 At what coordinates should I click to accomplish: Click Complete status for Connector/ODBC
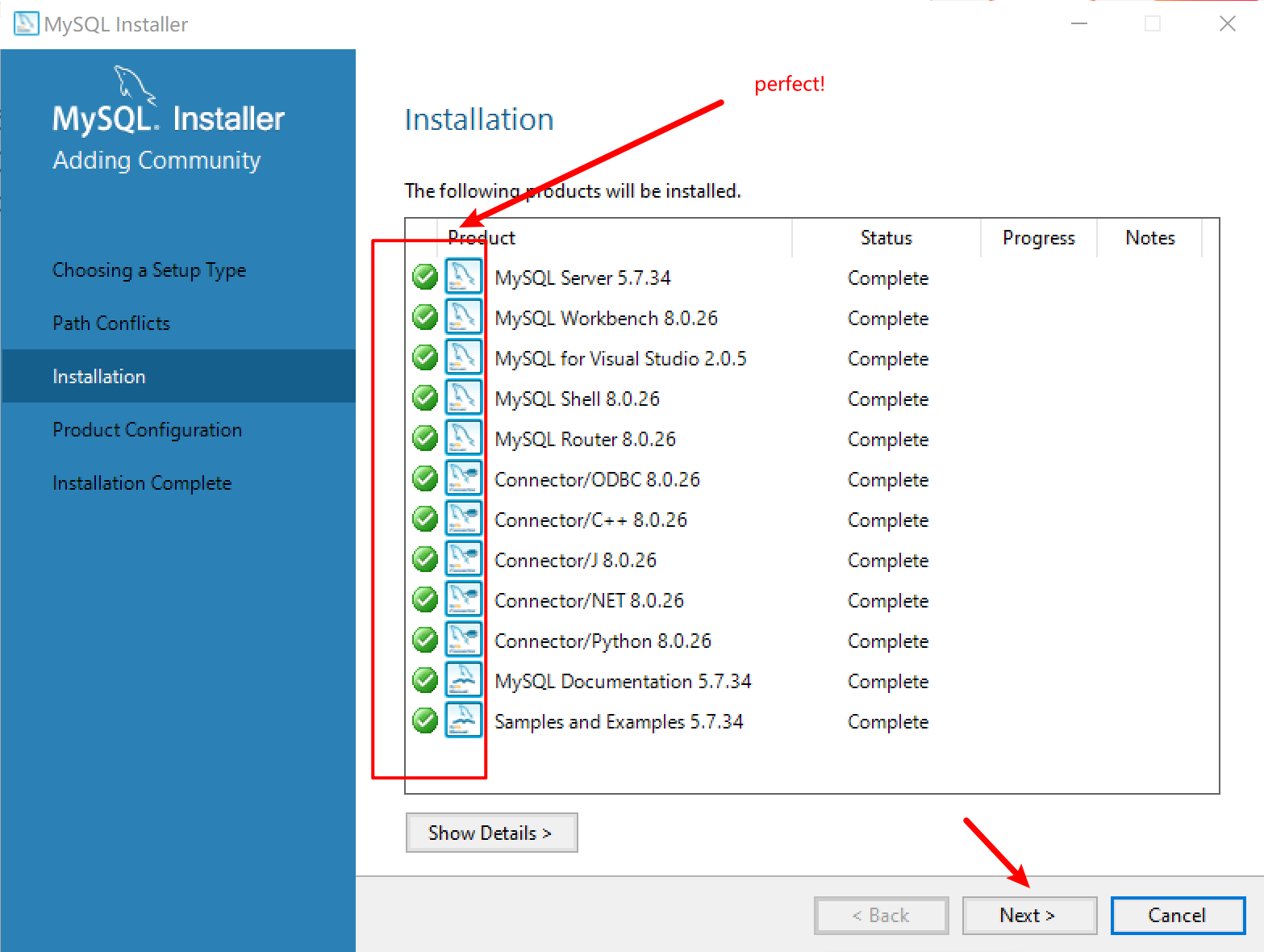pyautogui.click(x=888, y=480)
